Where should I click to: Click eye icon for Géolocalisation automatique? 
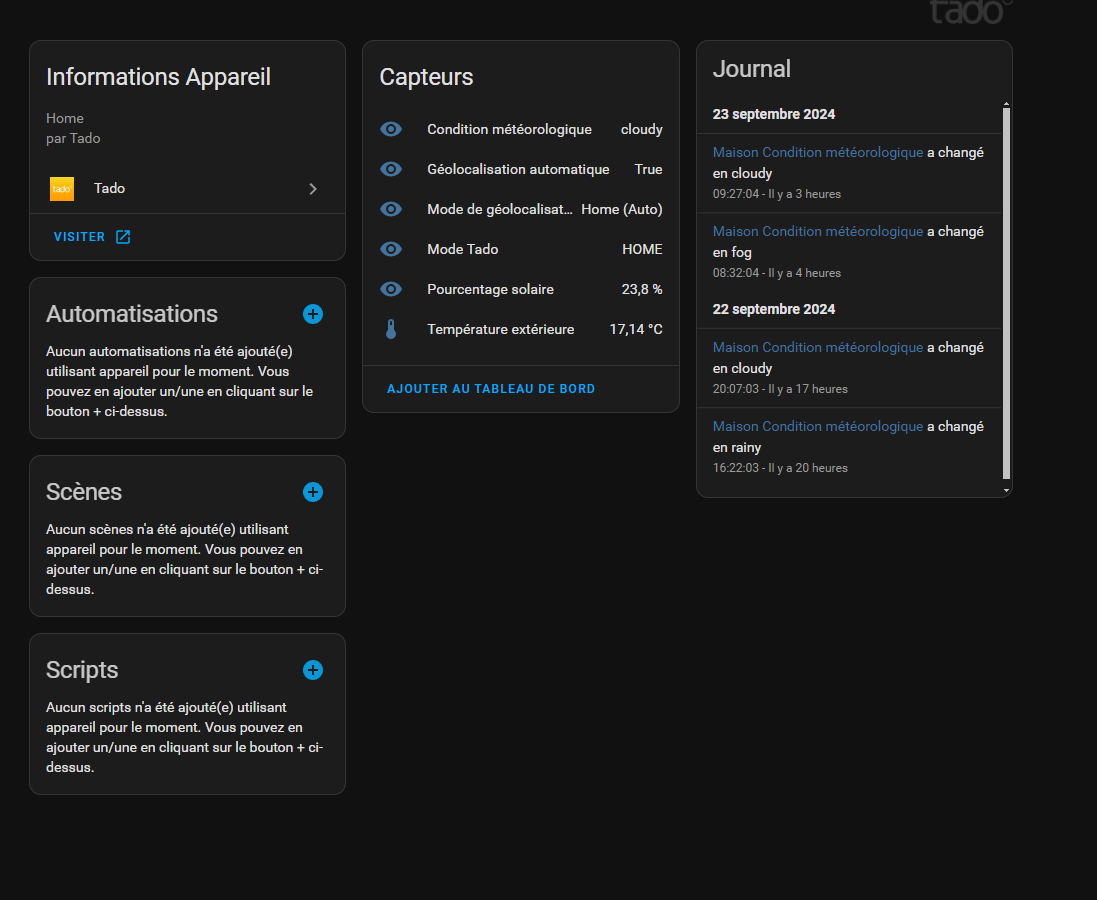coord(391,169)
